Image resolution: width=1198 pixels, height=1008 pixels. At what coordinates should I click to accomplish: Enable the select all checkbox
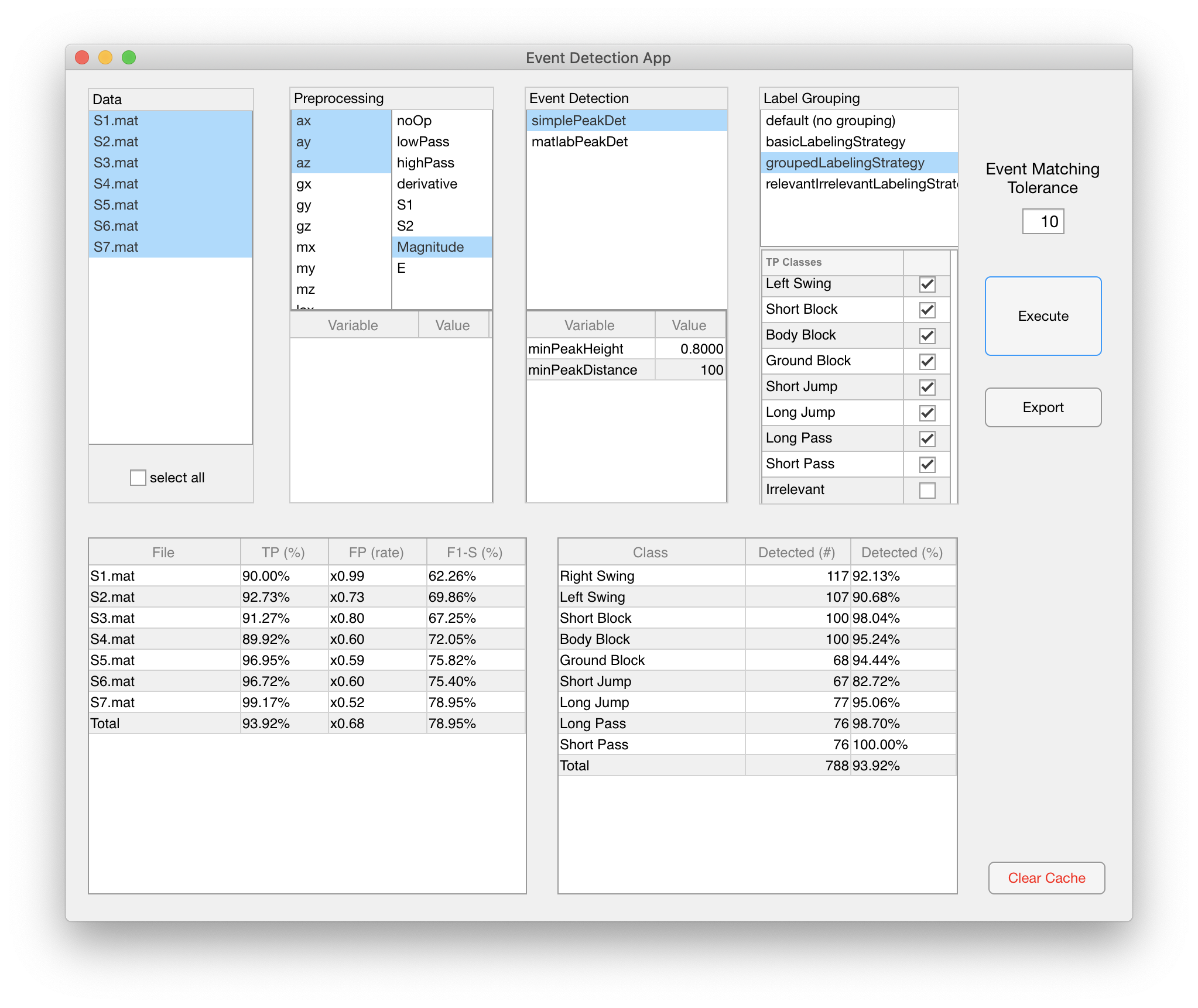(138, 478)
